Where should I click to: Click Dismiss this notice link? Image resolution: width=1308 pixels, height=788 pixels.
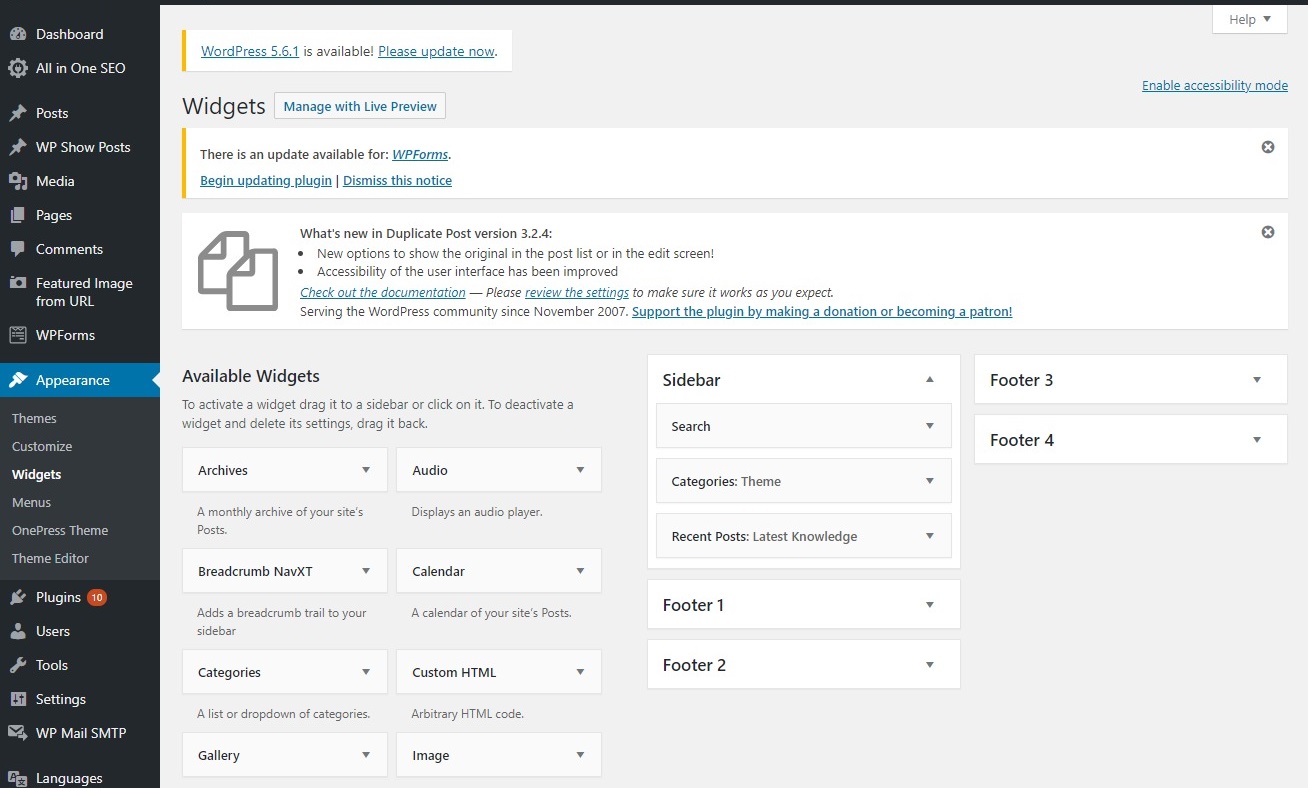[x=397, y=180]
